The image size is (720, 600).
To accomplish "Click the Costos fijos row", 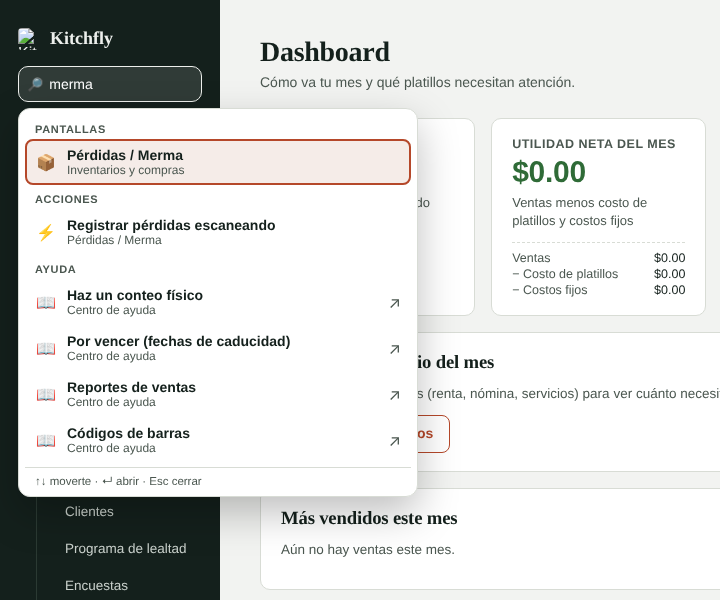I will (x=598, y=290).
